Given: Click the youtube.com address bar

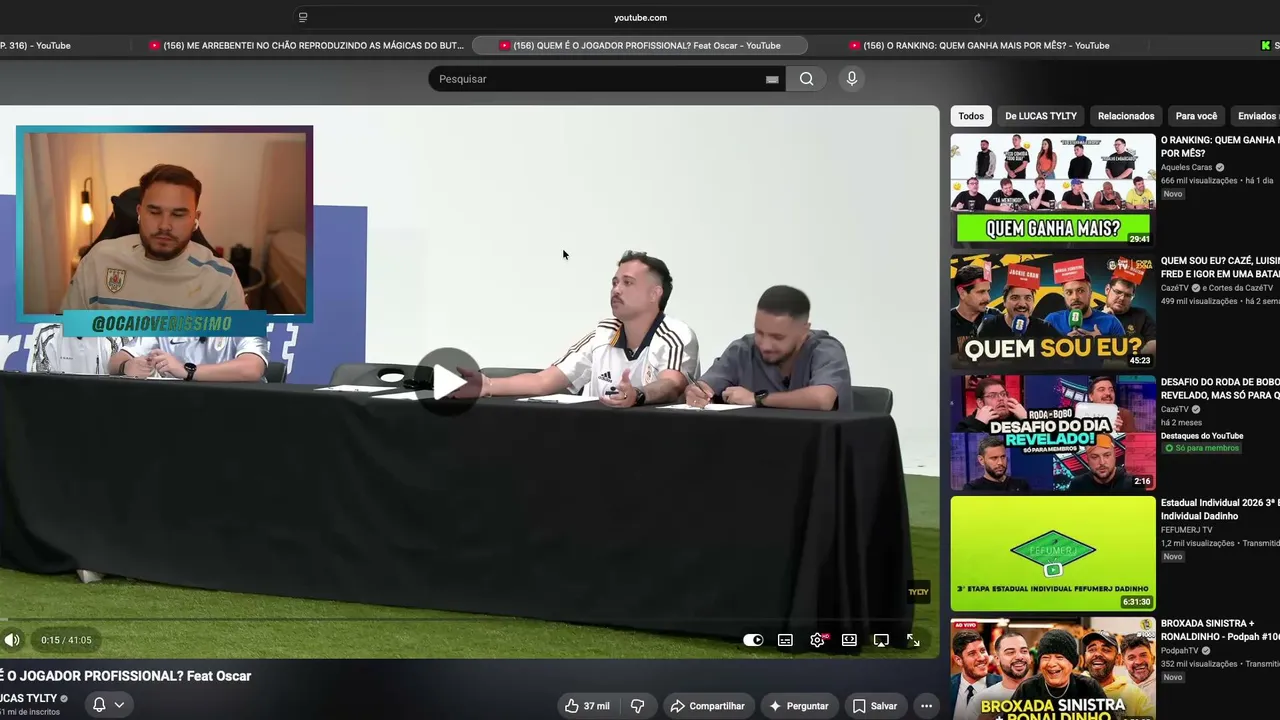Looking at the screenshot, I should 640,17.
